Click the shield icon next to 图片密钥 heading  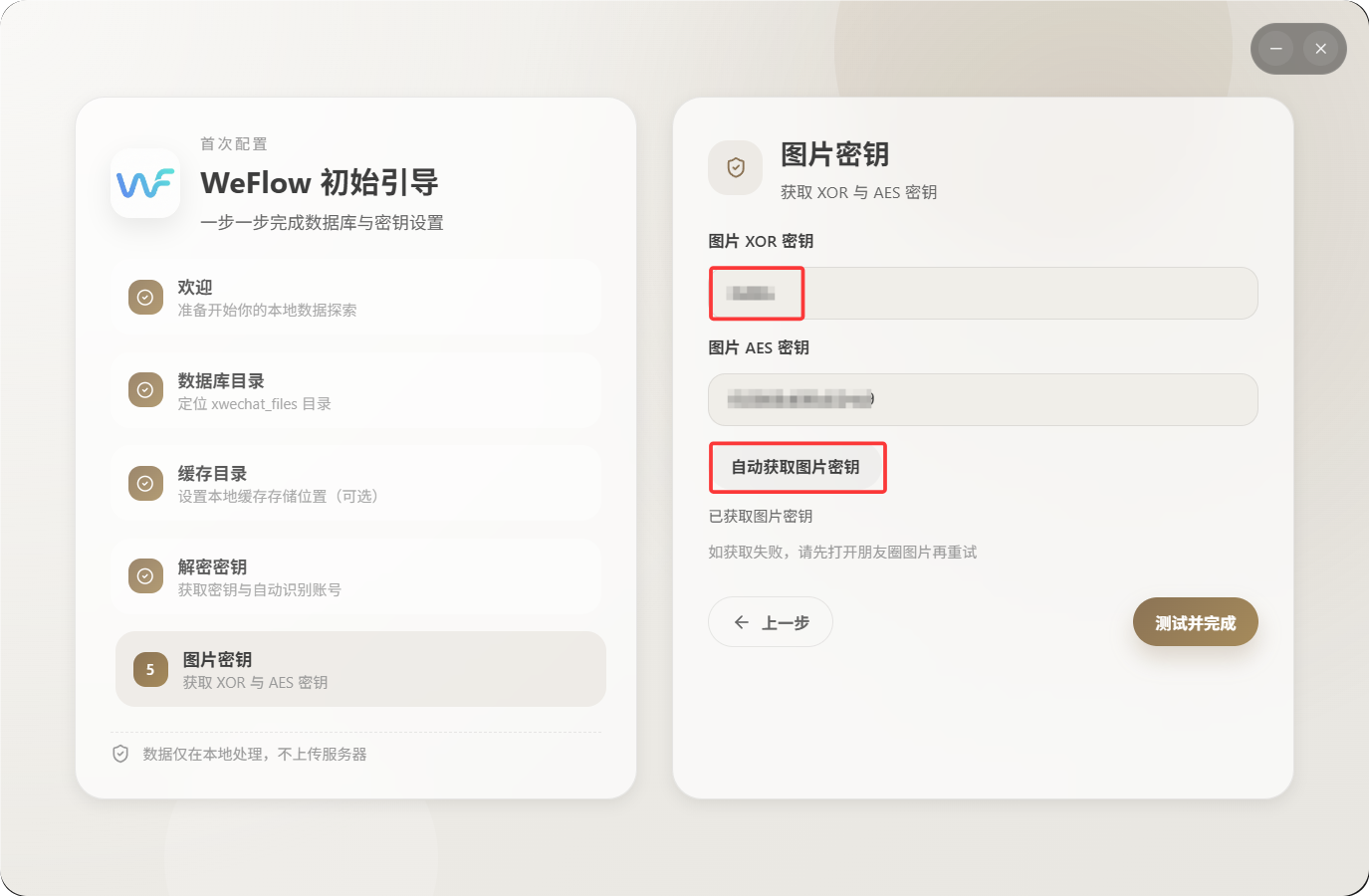coord(736,167)
